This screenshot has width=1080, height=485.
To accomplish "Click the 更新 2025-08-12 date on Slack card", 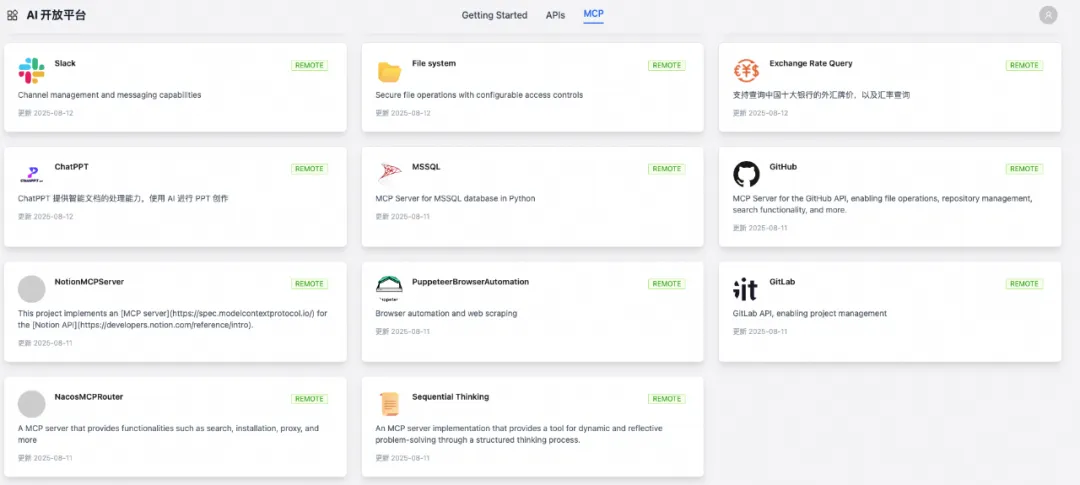I will coord(45,113).
